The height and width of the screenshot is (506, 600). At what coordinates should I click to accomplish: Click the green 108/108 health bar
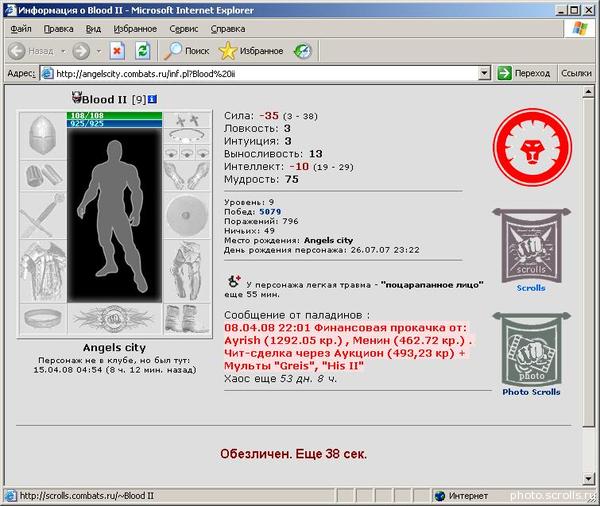point(114,116)
